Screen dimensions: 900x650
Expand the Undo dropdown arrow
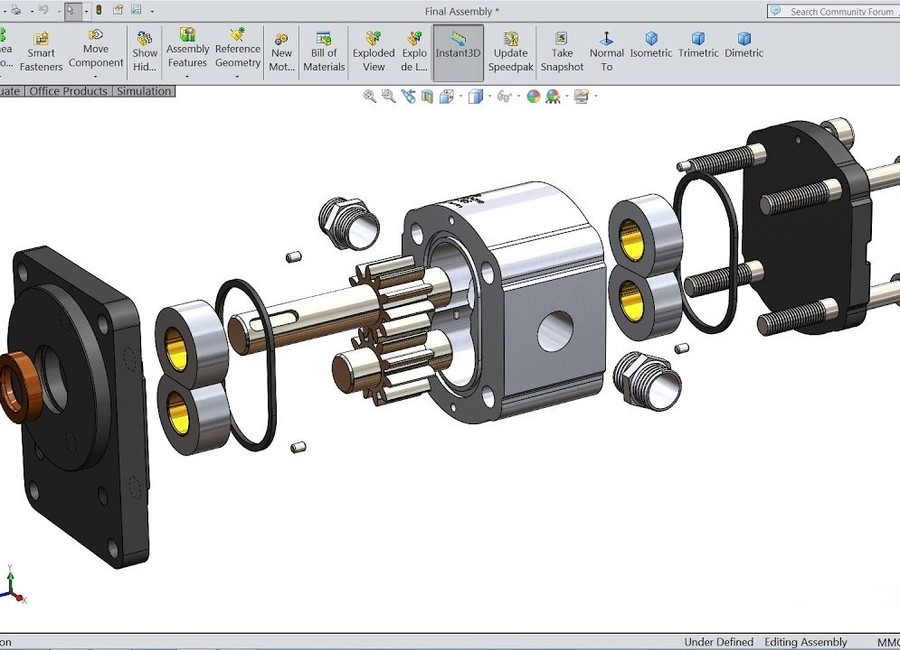click(58, 11)
